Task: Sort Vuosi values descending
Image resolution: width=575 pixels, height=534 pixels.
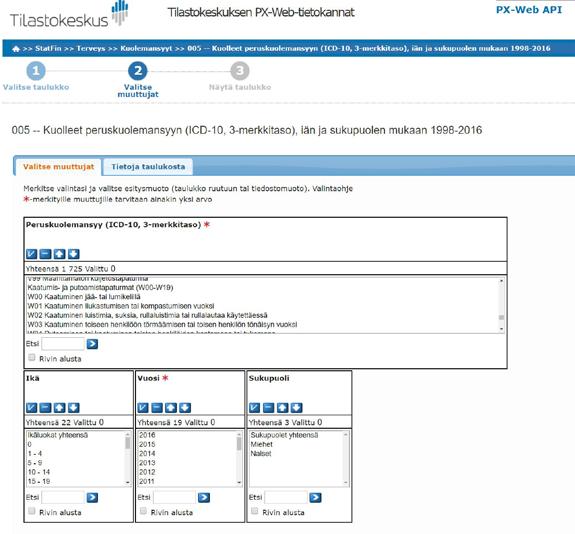Action: tap(185, 407)
